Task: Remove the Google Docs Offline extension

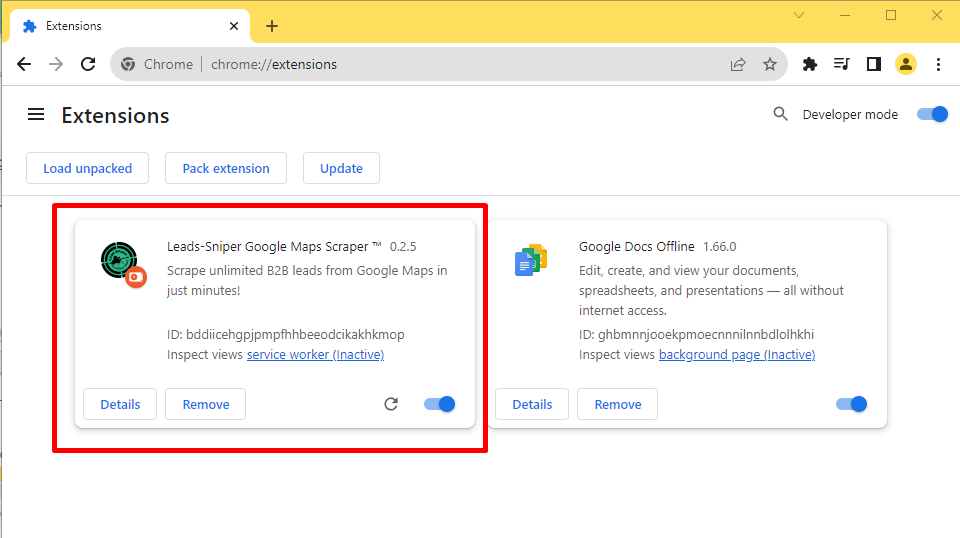Action: pos(618,404)
